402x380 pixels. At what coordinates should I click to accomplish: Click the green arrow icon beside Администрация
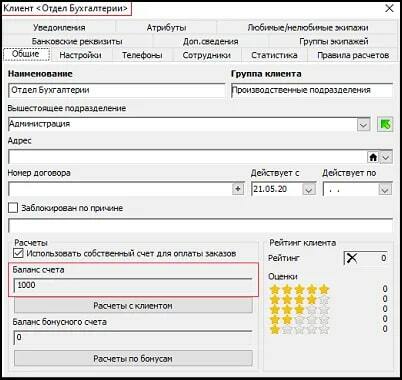385,125
